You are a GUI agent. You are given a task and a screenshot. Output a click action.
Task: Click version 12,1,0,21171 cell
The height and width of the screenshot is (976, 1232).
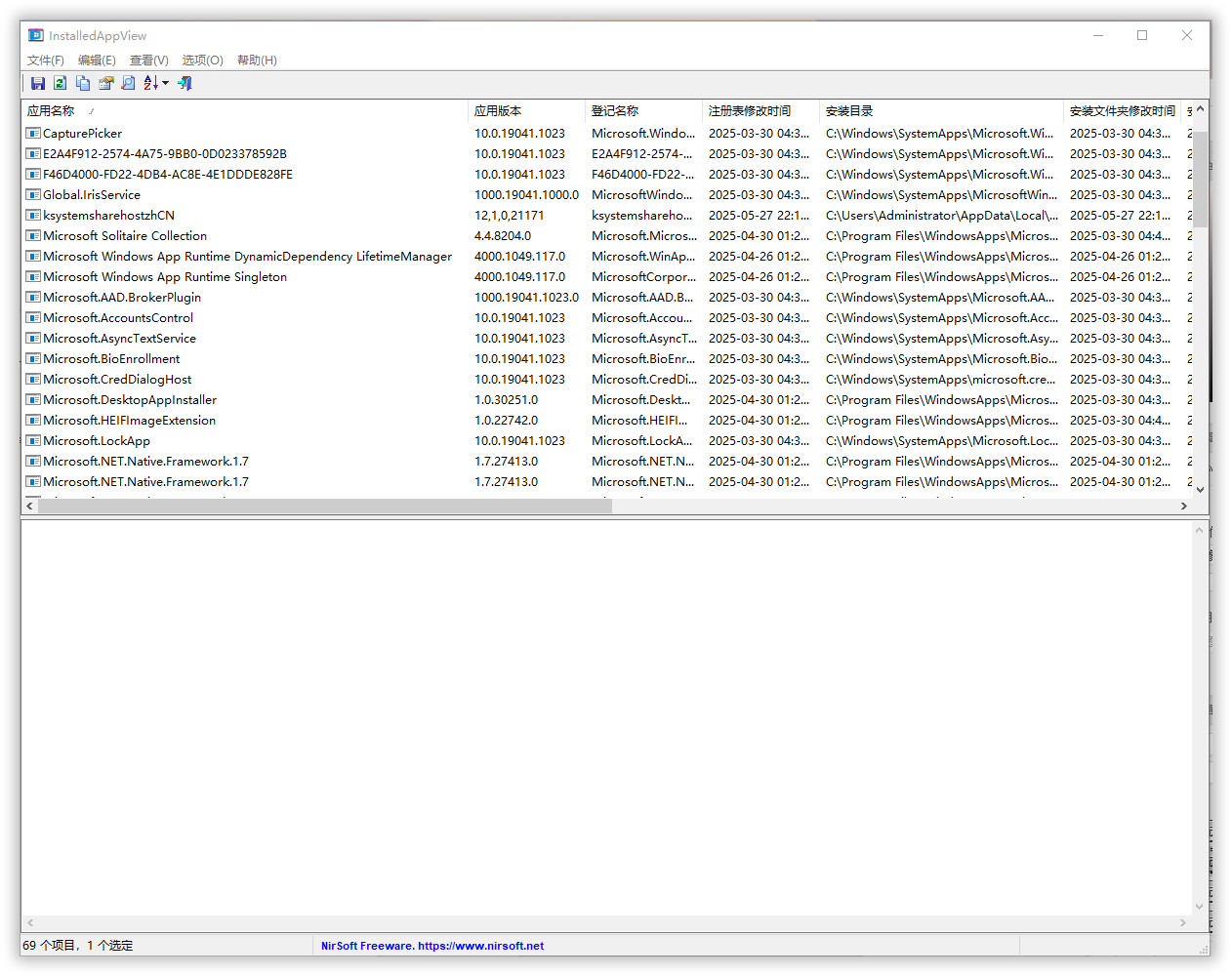coord(510,216)
